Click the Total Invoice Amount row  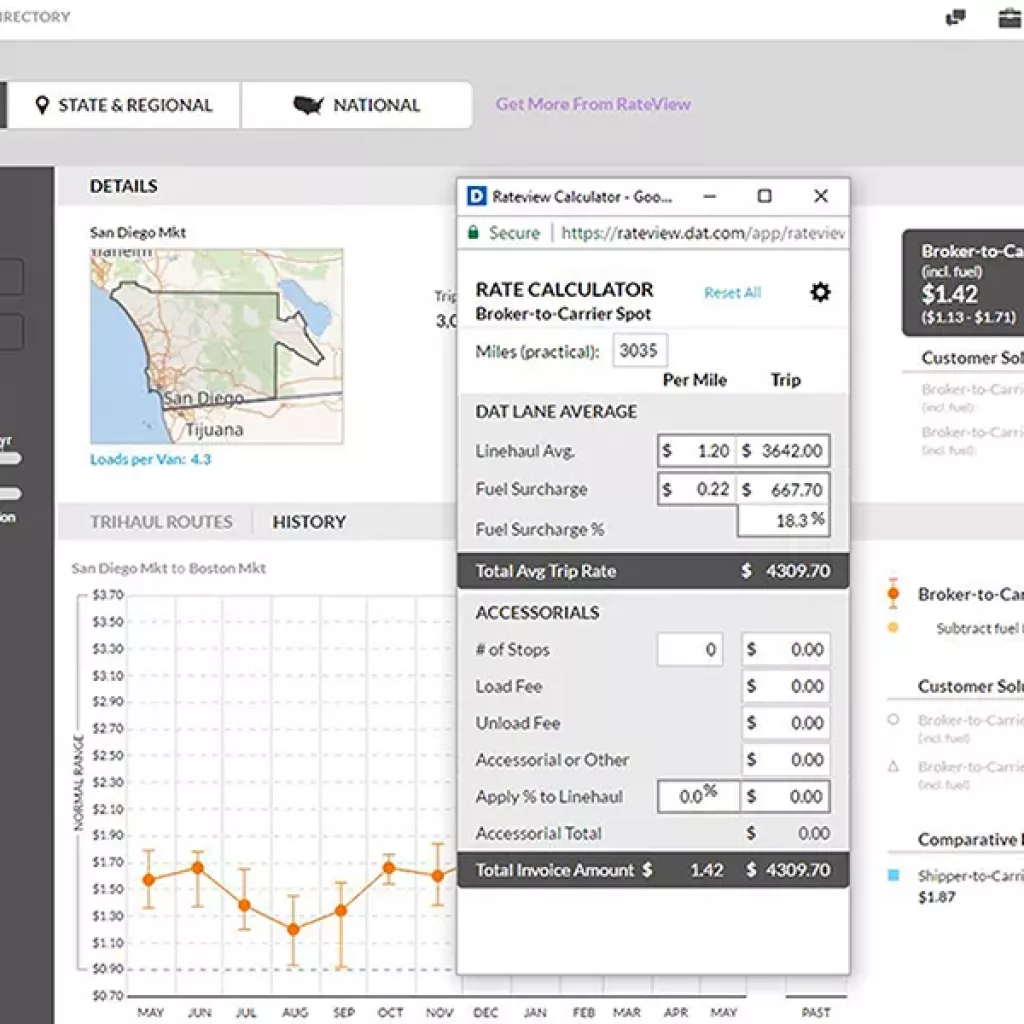click(x=653, y=870)
